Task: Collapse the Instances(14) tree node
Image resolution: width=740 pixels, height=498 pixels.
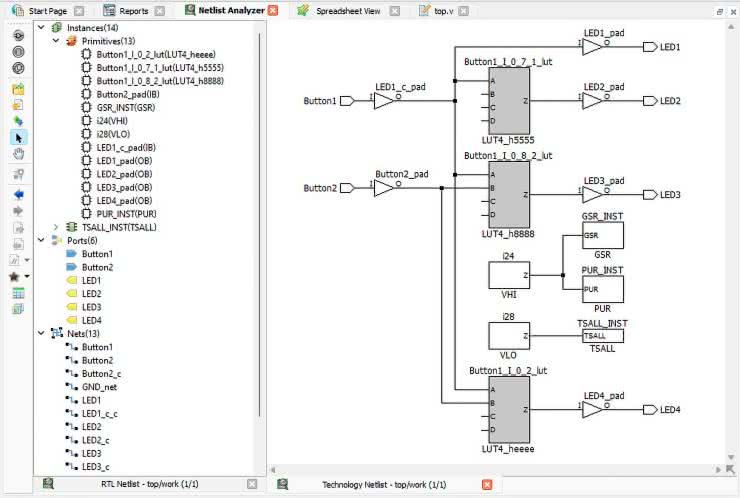Action: click(41, 27)
